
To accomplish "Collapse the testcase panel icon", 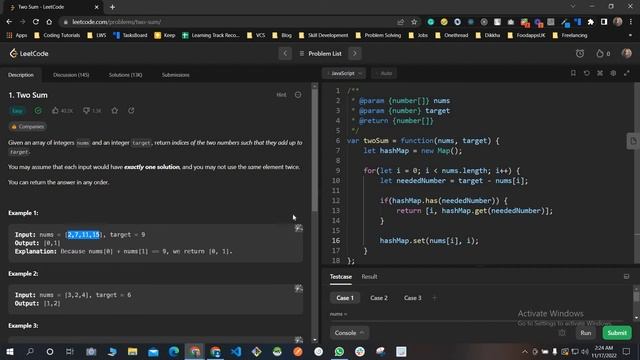I will coord(627,277).
